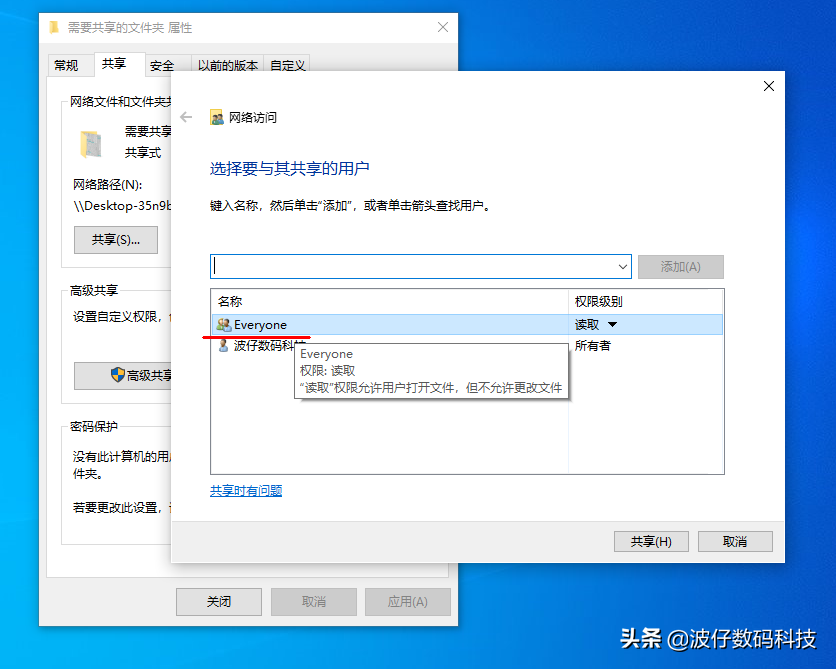The height and width of the screenshot is (669, 836).
Task: Close the network access dialog
Action: click(x=768, y=86)
